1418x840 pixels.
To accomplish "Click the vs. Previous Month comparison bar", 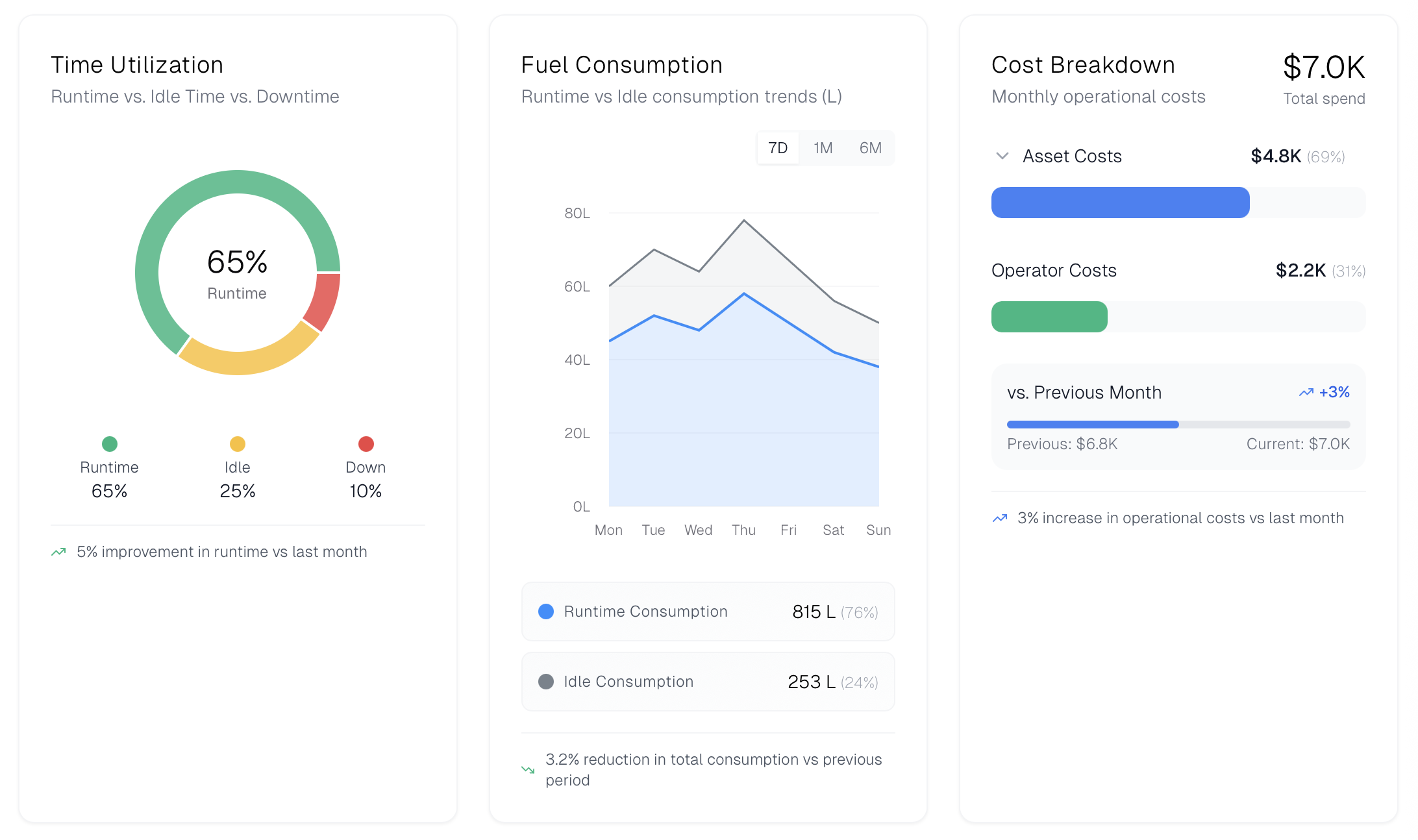I will coord(1178,425).
